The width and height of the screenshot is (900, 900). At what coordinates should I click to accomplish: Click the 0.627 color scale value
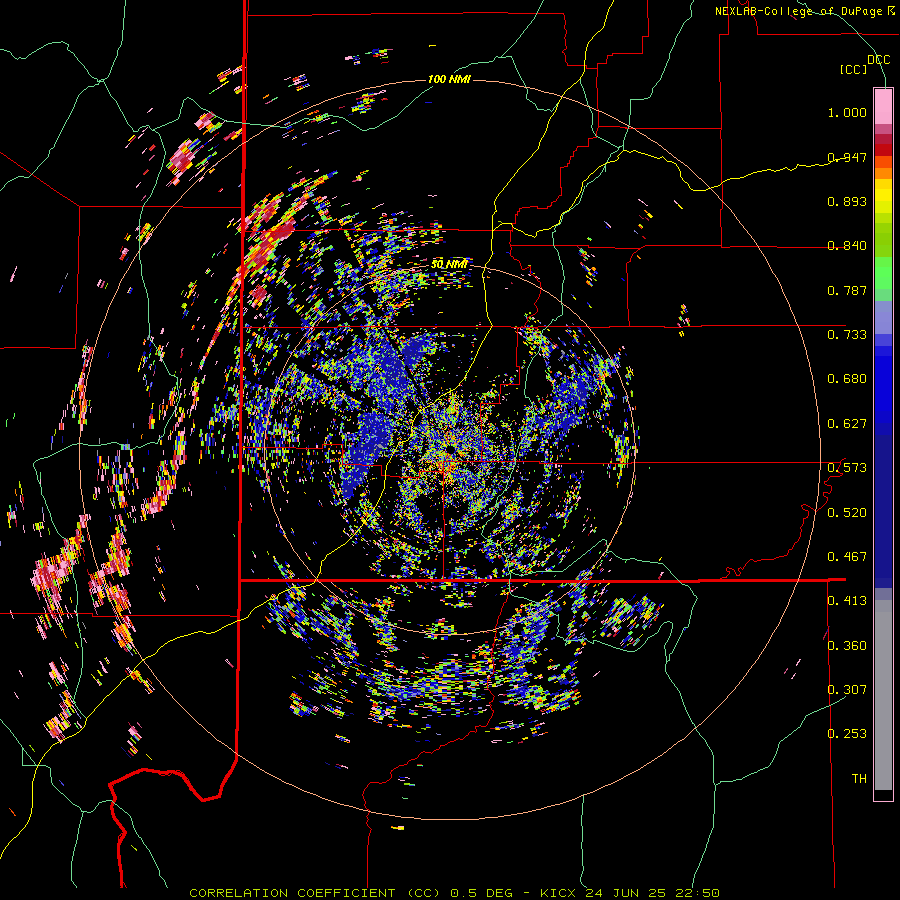click(847, 424)
